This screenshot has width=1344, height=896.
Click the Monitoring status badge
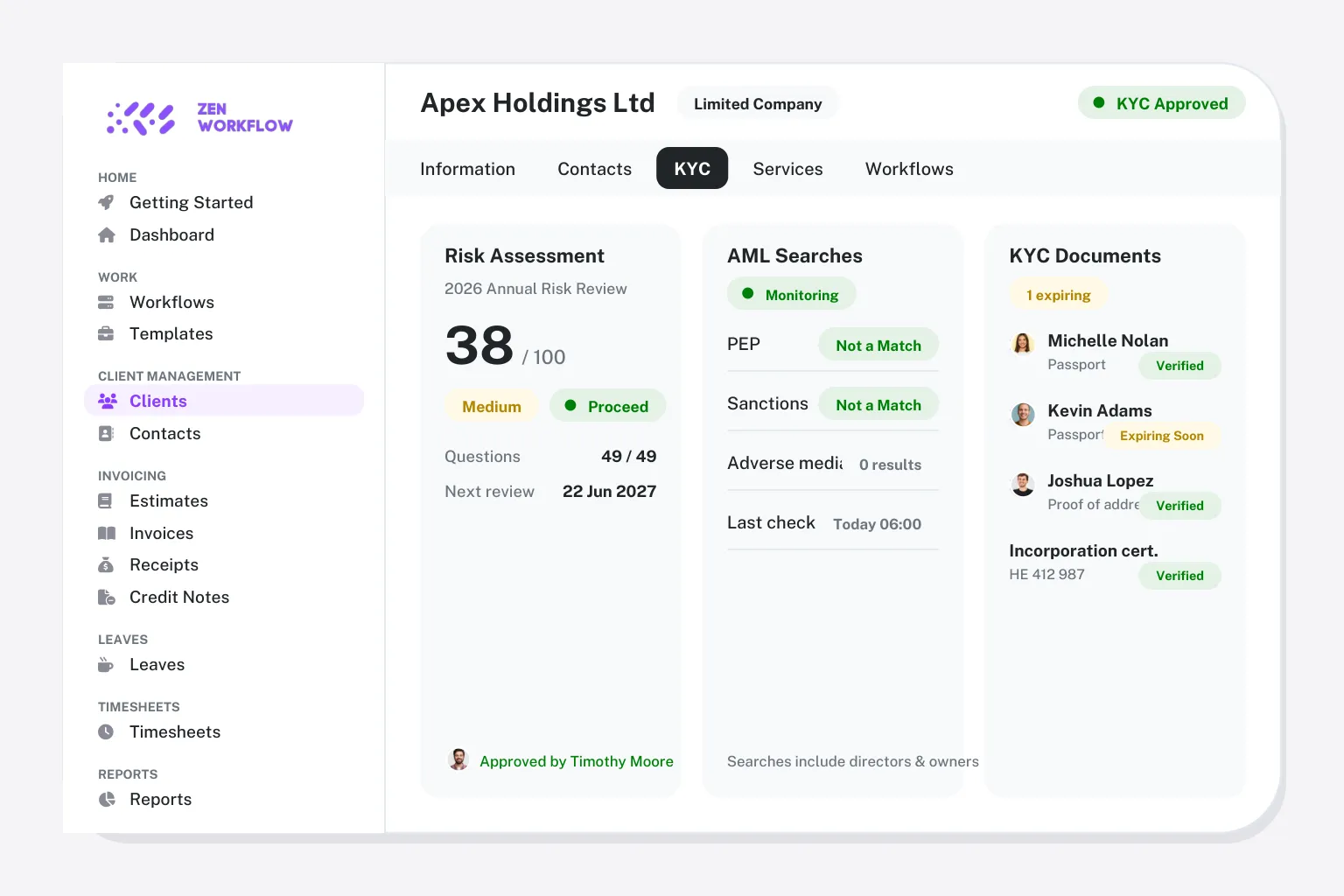click(791, 294)
